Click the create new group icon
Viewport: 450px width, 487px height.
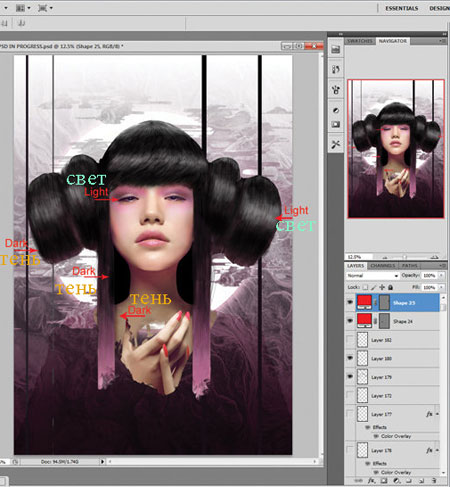[409, 481]
